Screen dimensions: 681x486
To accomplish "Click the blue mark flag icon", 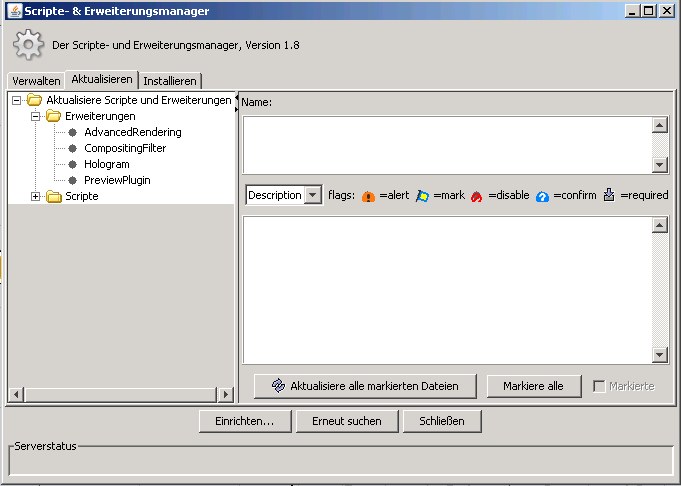I will pos(422,196).
